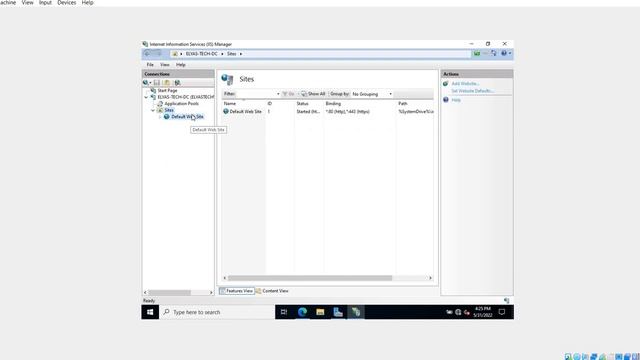The width and height of the screenshot is (640, 360).
Task: Open the View menu in IIS Manager
Action: click(x=164, y=64)
